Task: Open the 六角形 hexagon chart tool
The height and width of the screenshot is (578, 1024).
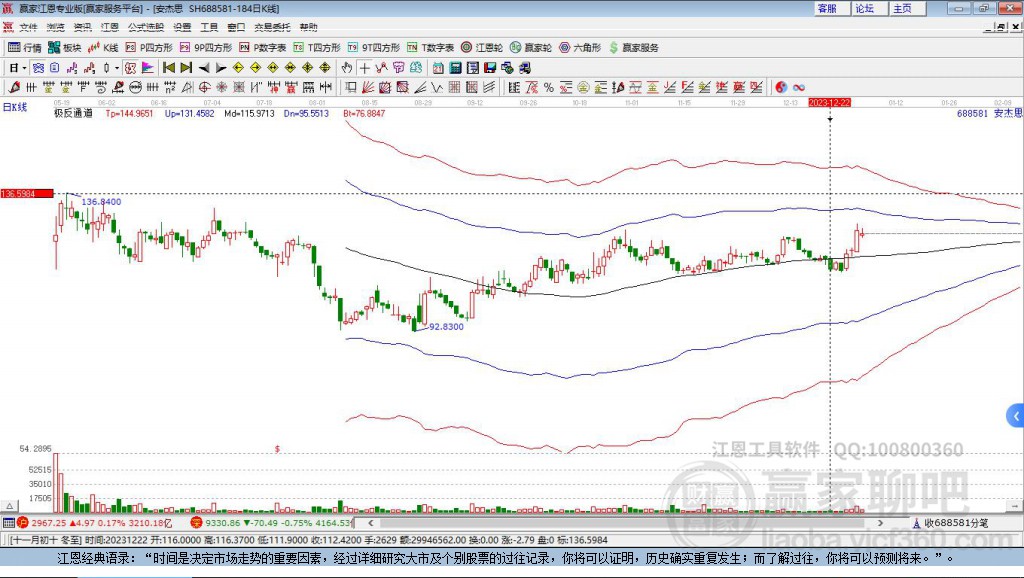Action: (580, 48)
